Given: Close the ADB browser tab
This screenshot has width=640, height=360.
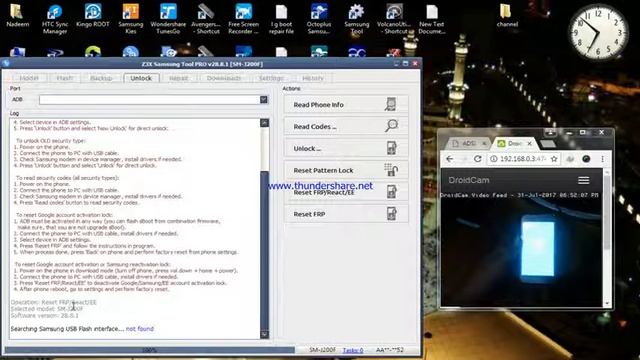Looking at the screenshot, I should point(484,144).
